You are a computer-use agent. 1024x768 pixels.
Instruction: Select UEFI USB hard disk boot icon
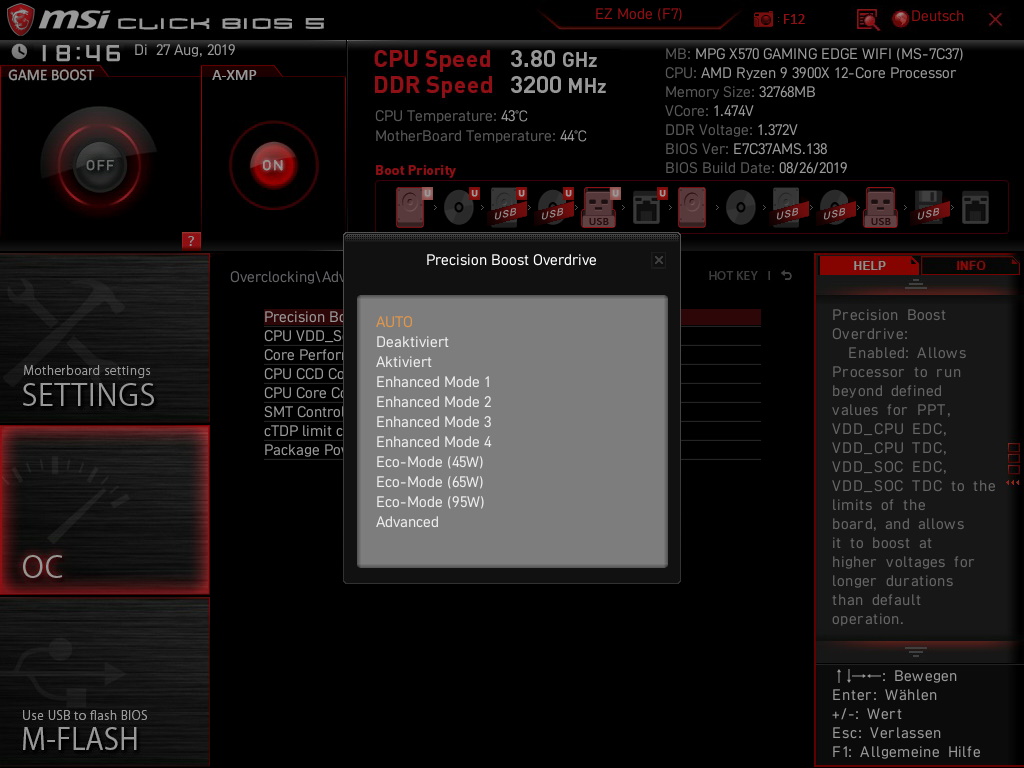tap(508, 207)
